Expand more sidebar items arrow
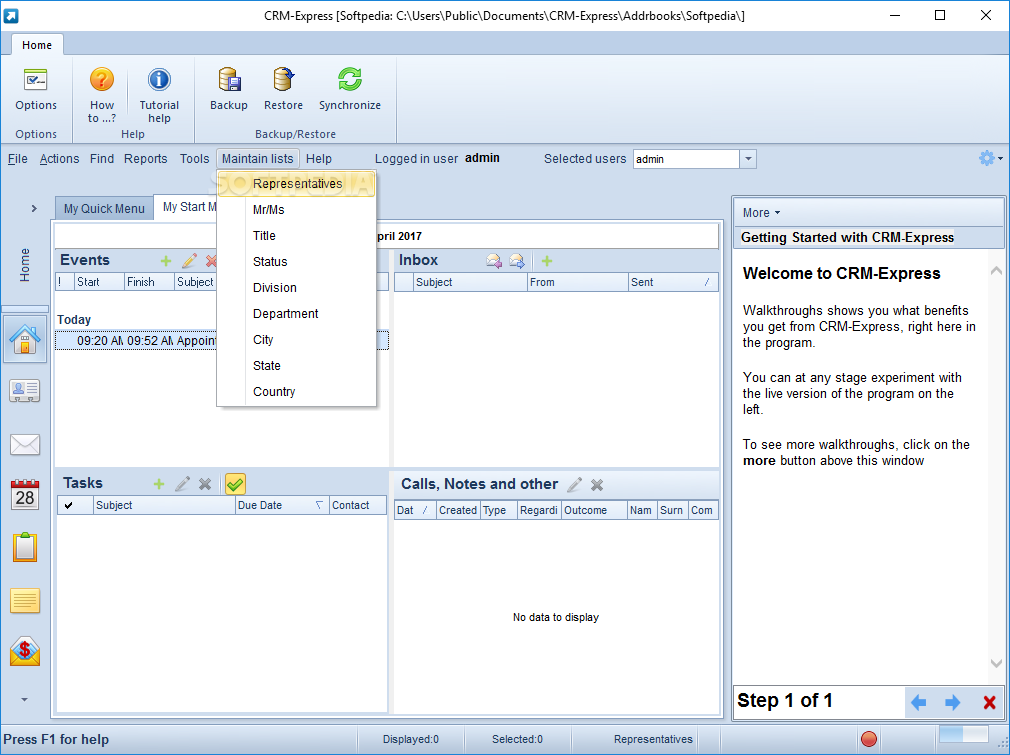This screenshot has height=755, width=1010. point(24,700)
